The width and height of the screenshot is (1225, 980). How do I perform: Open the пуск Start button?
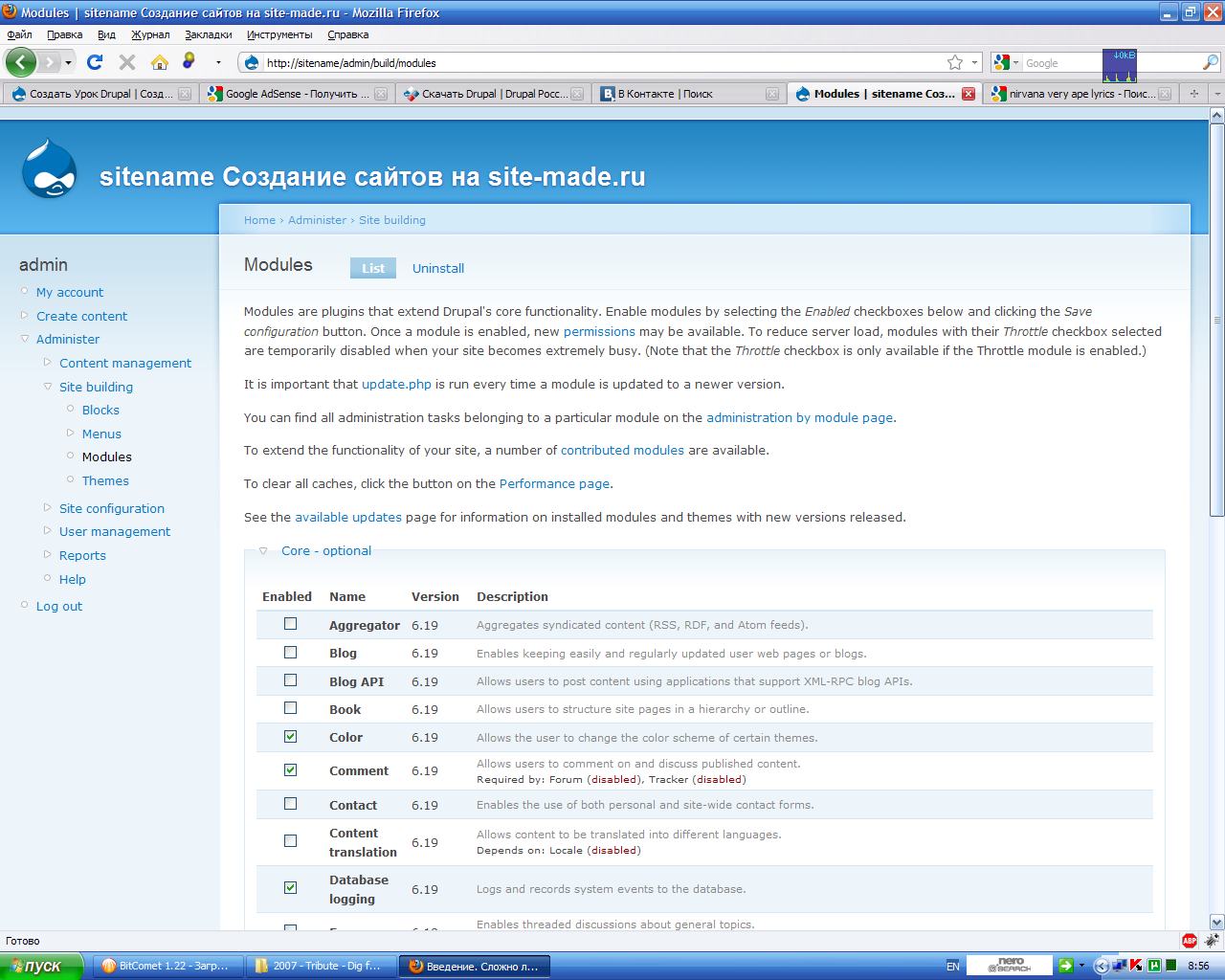pyautogui.click(x=41, y=966)
